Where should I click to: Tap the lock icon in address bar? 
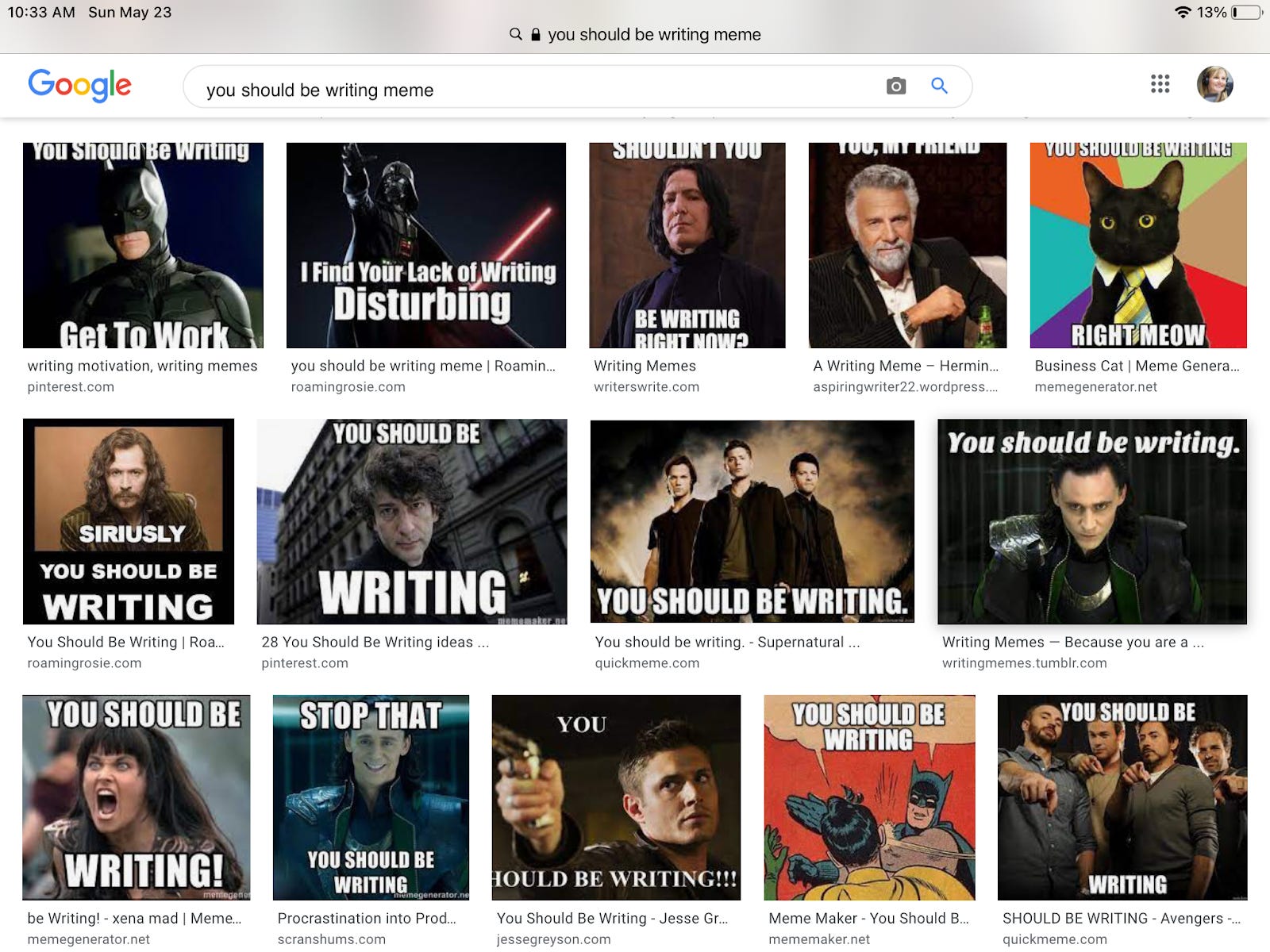(536, 34)
